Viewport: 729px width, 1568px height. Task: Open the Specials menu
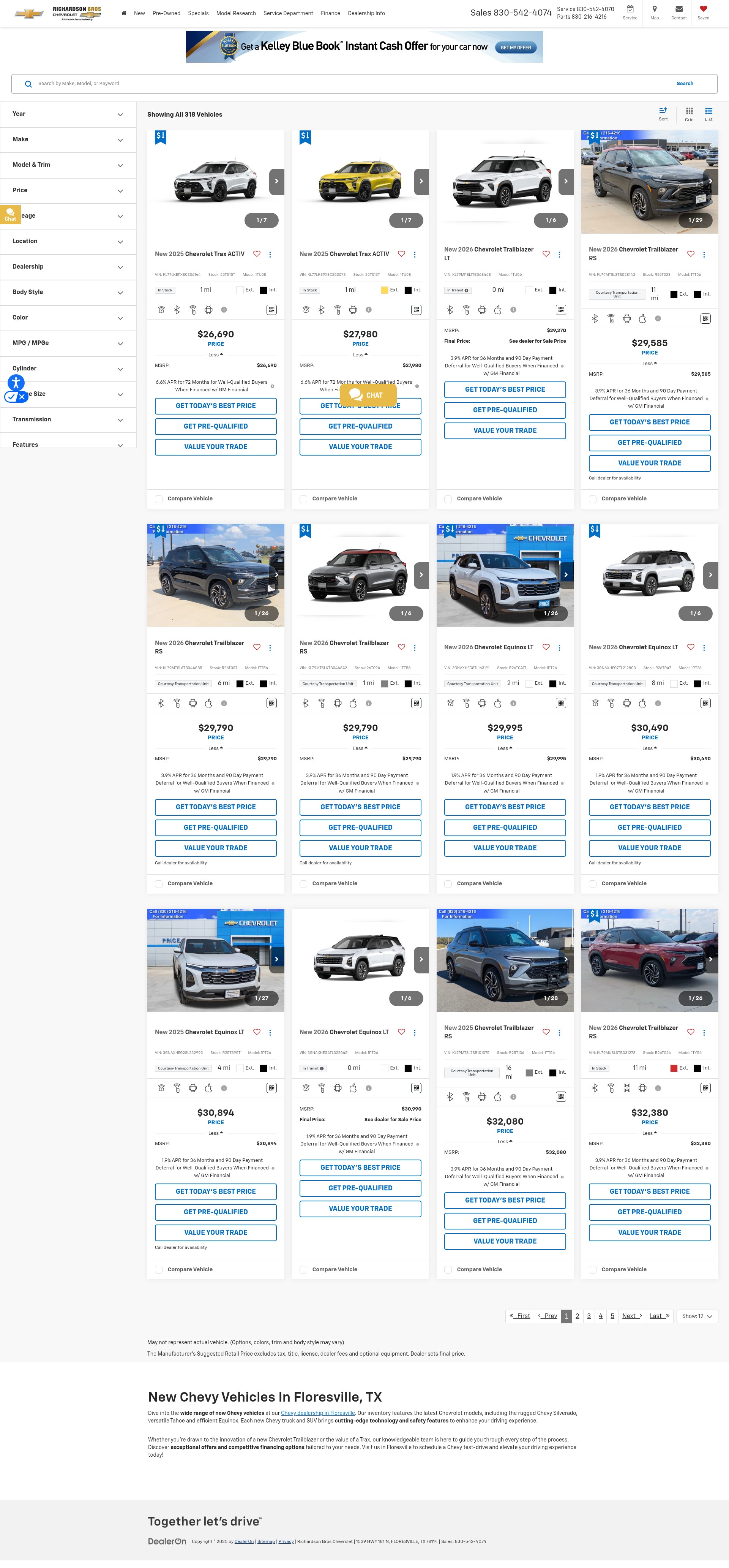coord(198,13)
